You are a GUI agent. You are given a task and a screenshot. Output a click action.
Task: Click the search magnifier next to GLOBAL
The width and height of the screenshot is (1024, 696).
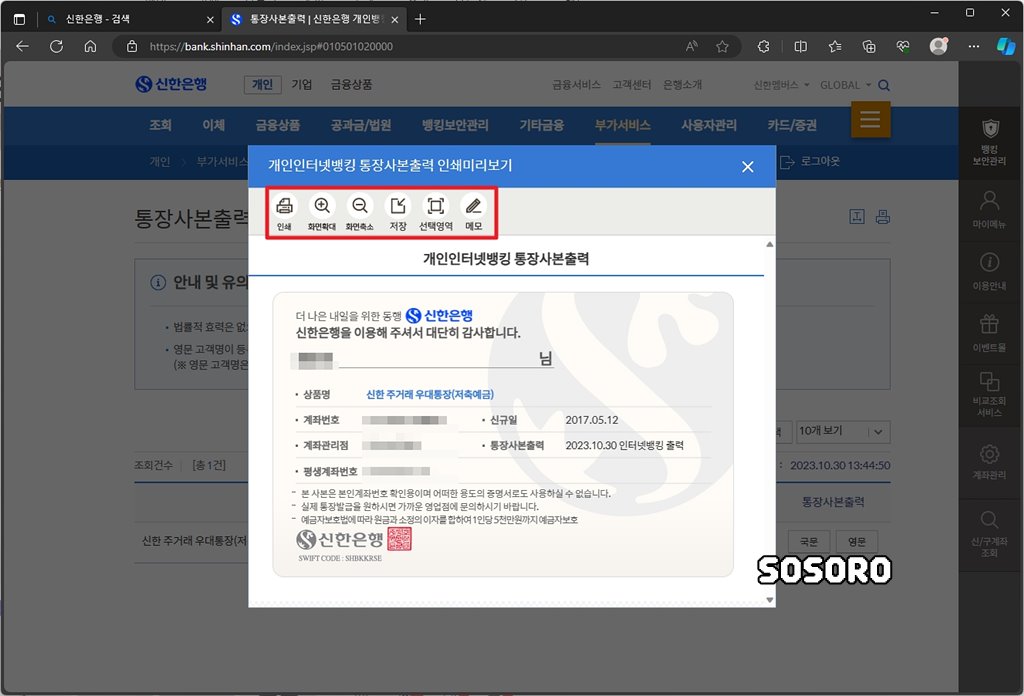click(x=884, y=85)
